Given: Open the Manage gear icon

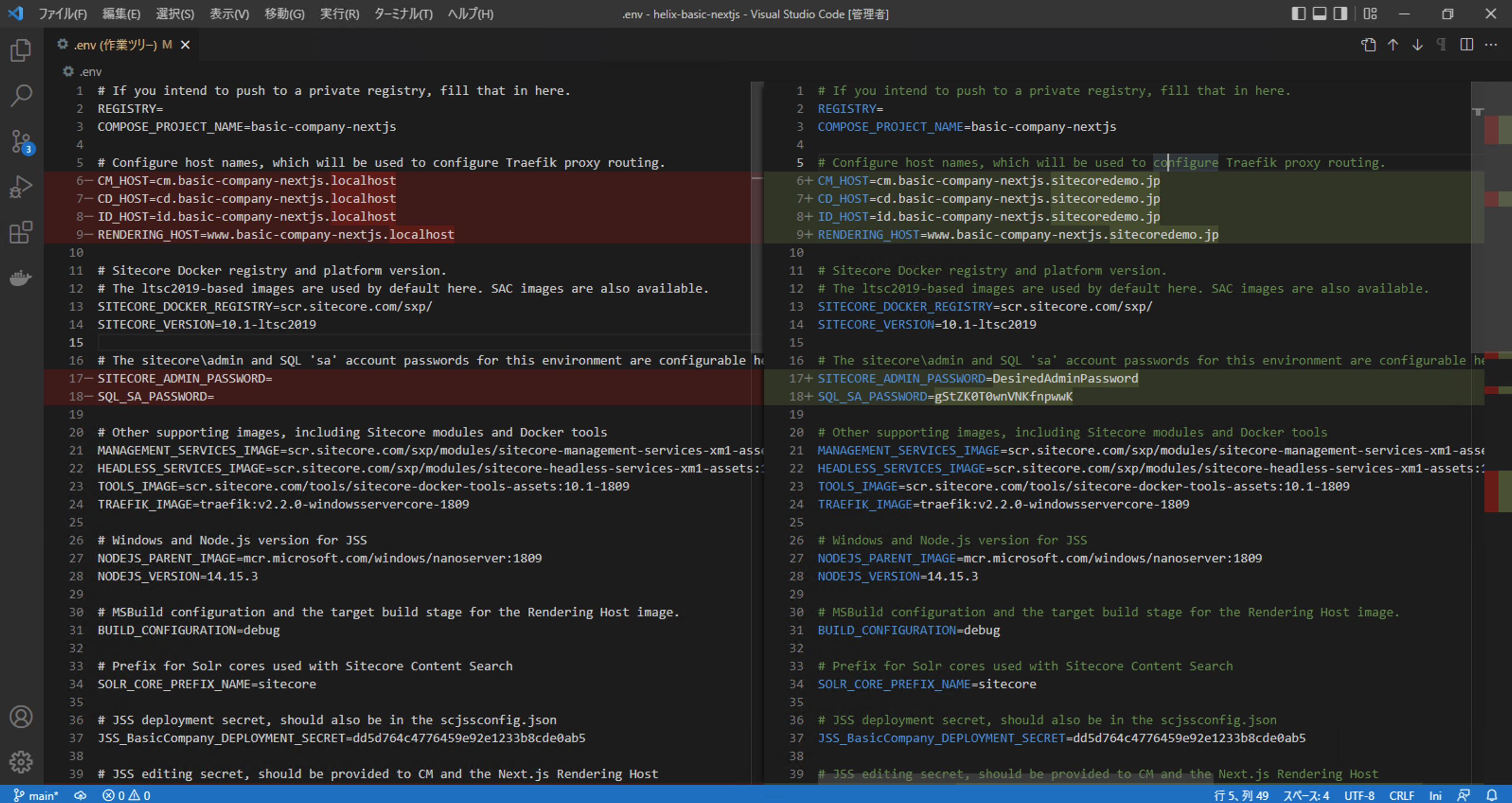Looking at the screenshot, I should pos(21,762).
